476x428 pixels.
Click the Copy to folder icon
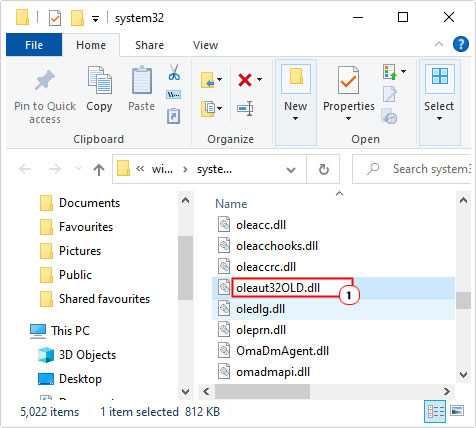(x=207, y=108)
